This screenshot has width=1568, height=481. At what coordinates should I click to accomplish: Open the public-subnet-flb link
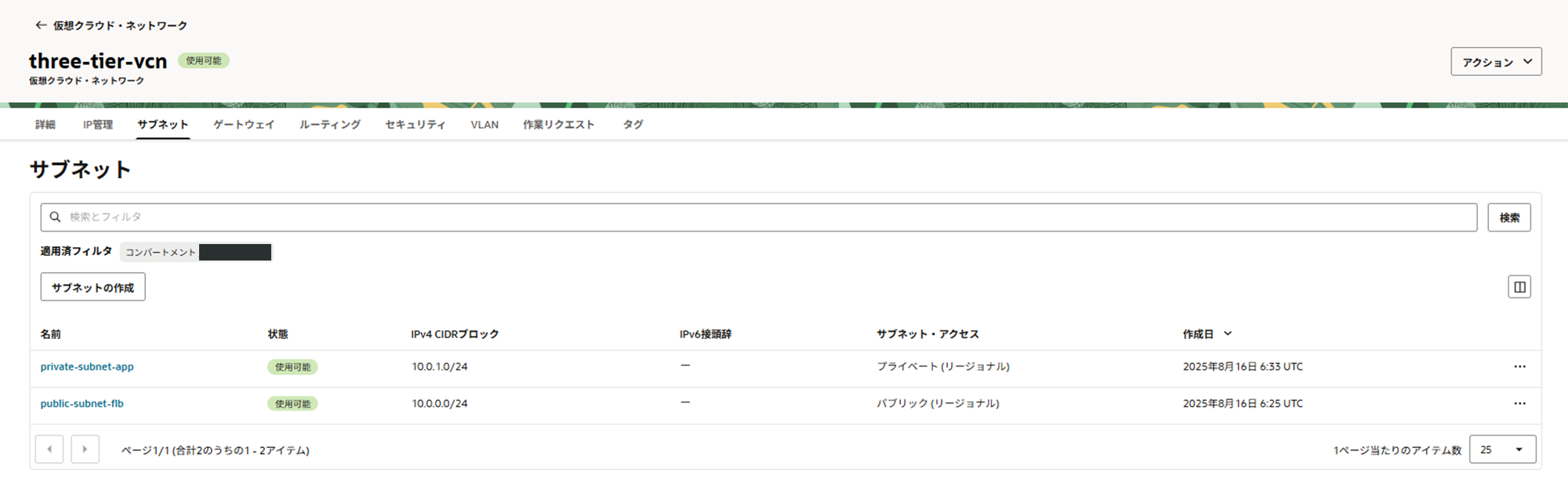coord(82,404)
